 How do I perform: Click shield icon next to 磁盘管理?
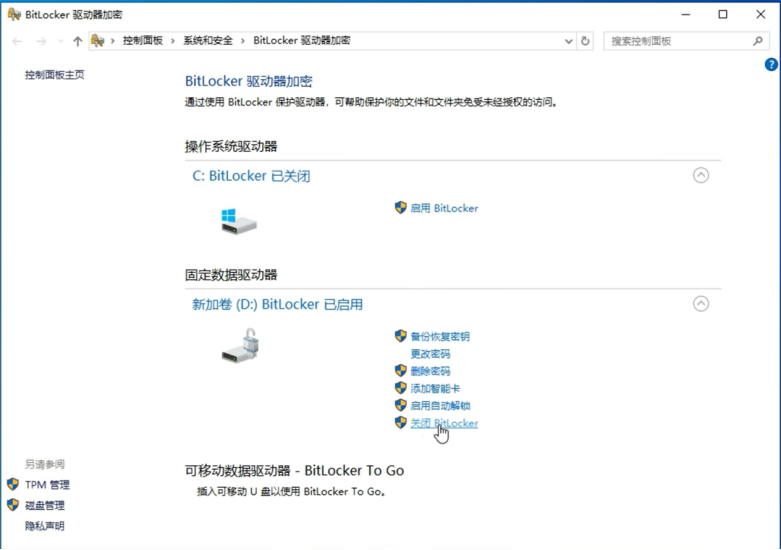(13, 505)
